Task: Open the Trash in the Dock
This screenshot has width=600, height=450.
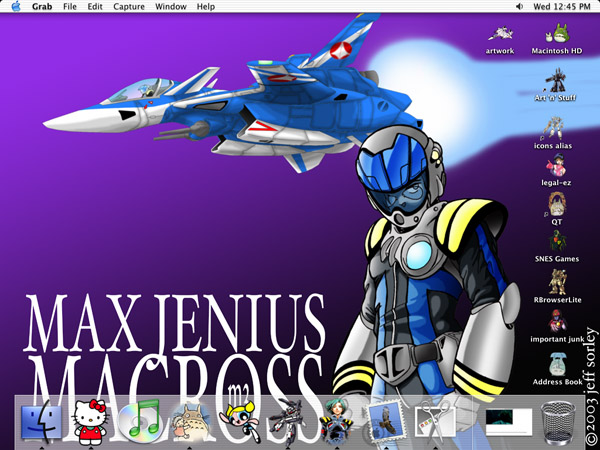Action: 558,422
